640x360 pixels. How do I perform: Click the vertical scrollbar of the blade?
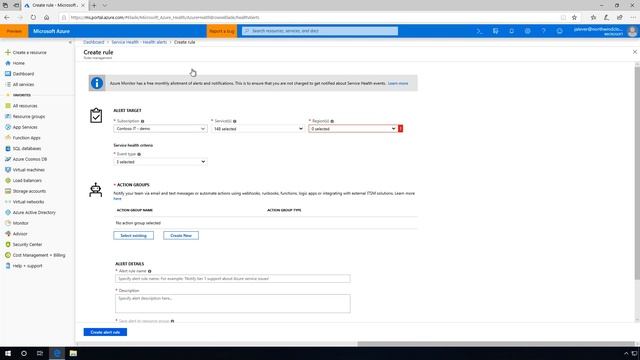point(637,173)
